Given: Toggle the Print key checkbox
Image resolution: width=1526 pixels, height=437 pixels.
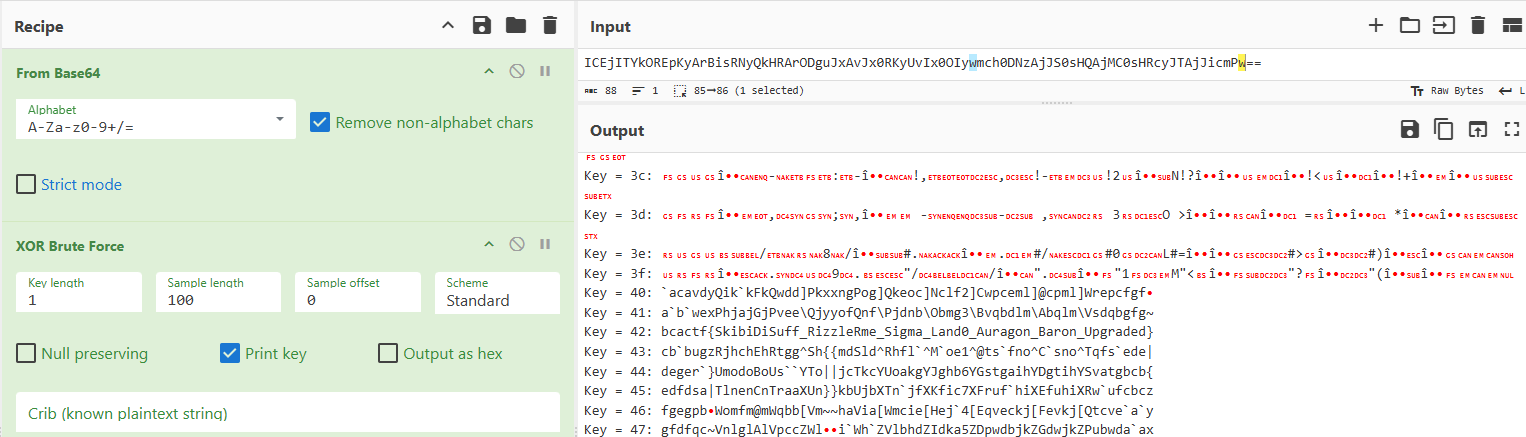Looking at the screenshot, I should (x=230, y=353).
